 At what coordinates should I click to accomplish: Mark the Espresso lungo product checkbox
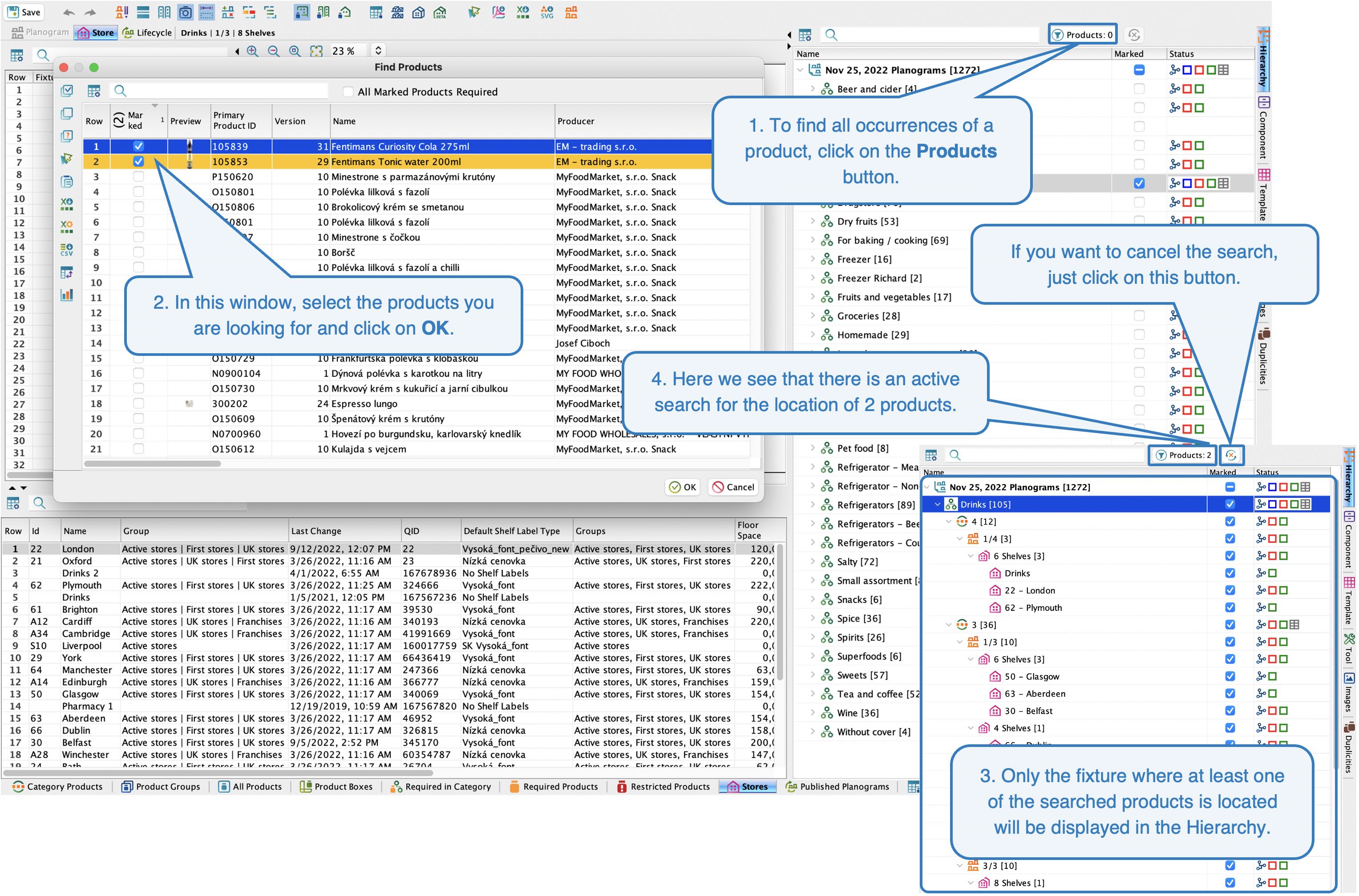pyautogui.click(x=138, y=404)
